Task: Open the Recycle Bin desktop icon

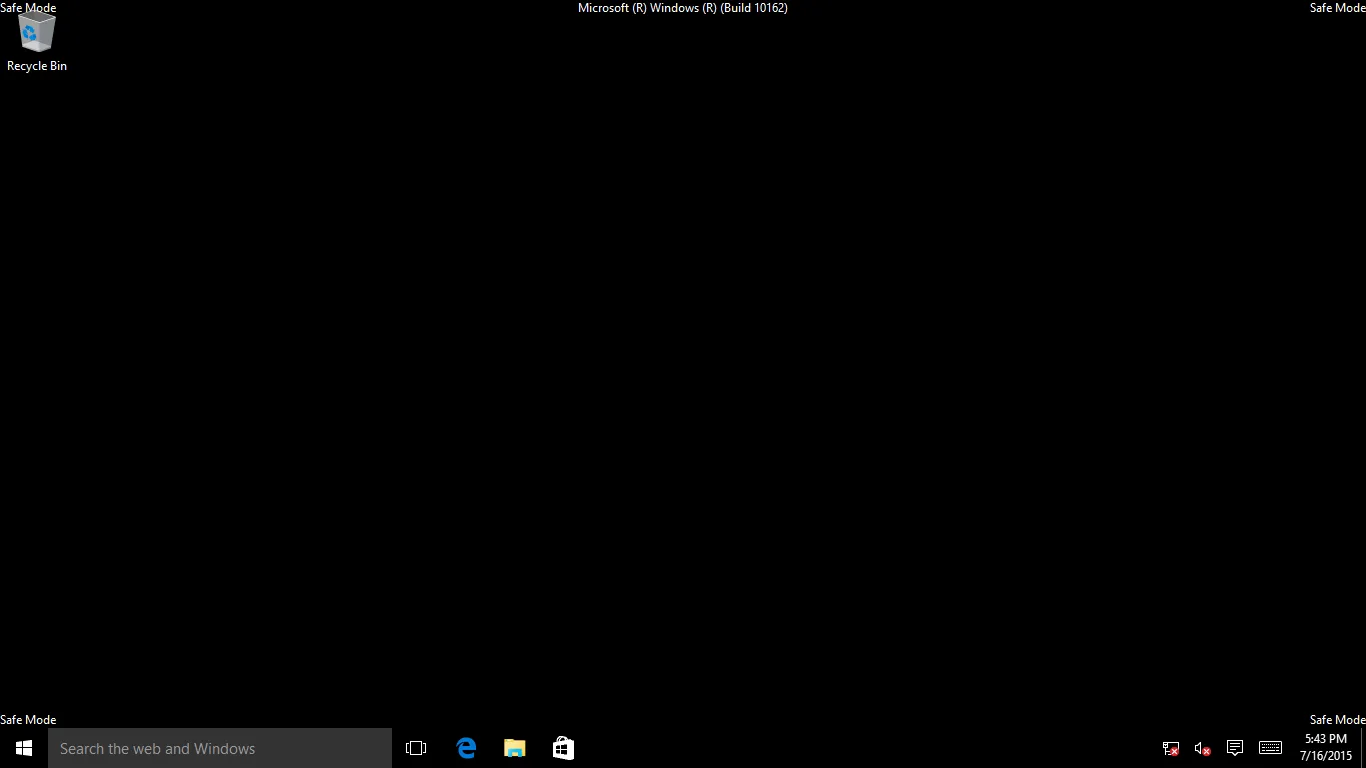Action: click(x=36, y=32)
